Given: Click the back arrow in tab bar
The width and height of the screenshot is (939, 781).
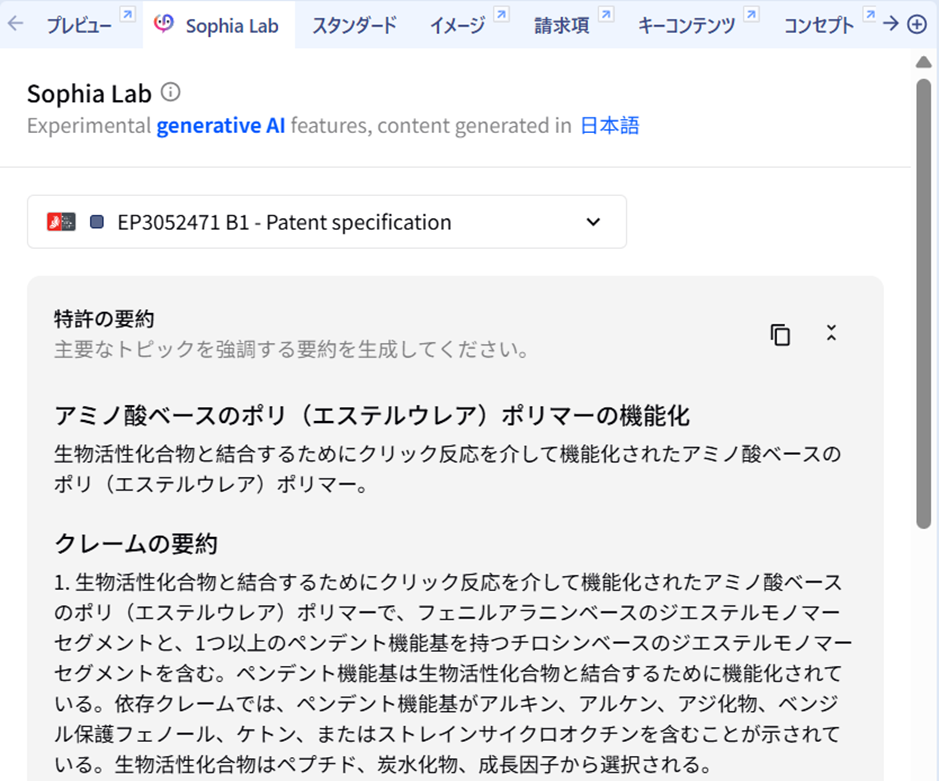Looking at the screenshot, I should [15, 24].
